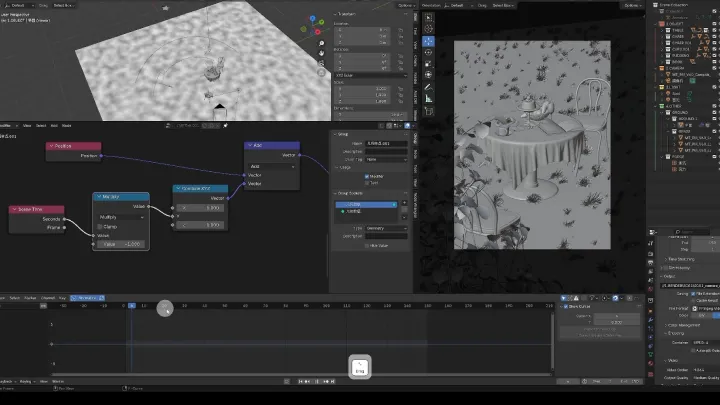Click the Value -1.000 field on Multiply node

click(121, 244)
